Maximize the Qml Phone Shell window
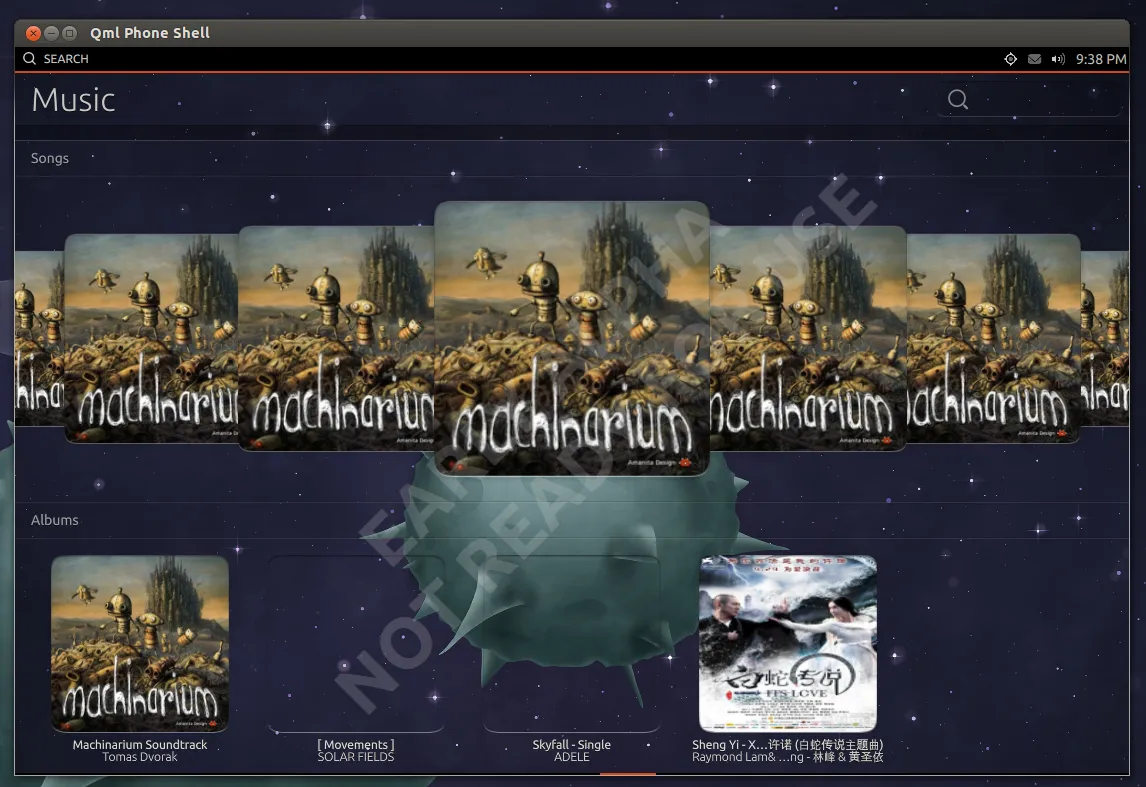 click(x=69, y=33)
